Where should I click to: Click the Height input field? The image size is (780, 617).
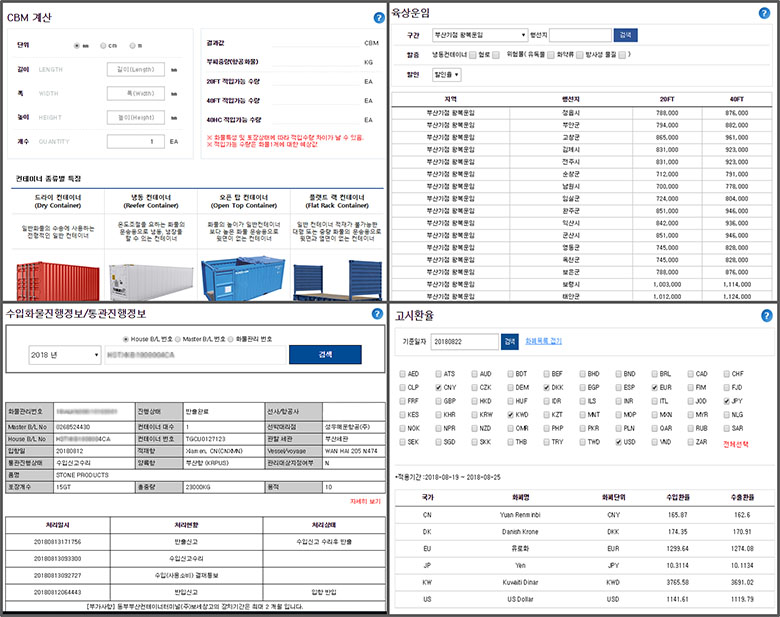(x=135, y=117)
